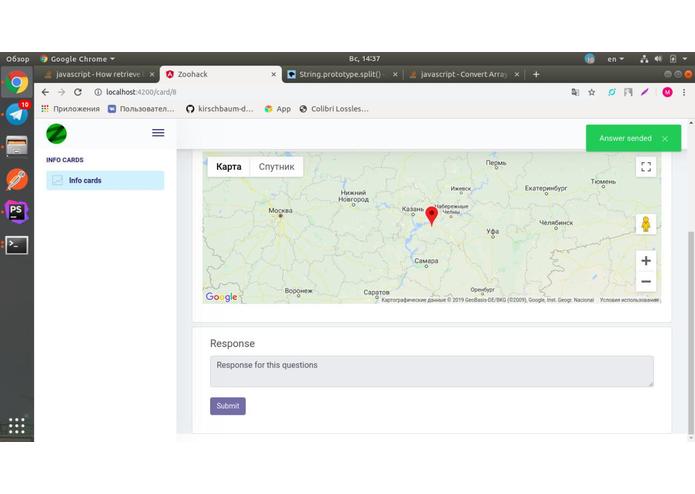Click the Google logo on map
This screenshot has height=494, width=695.
pos(221,297)
